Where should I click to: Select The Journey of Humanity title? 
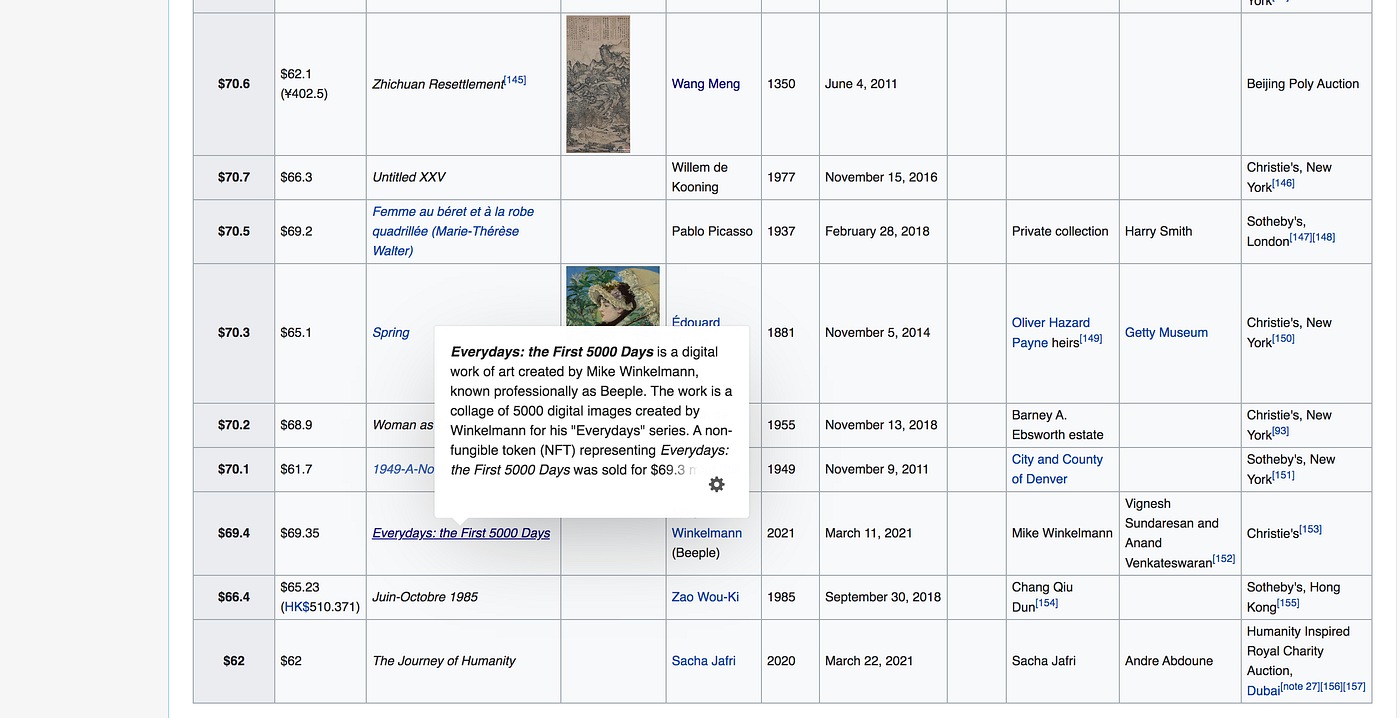(444, 661)
